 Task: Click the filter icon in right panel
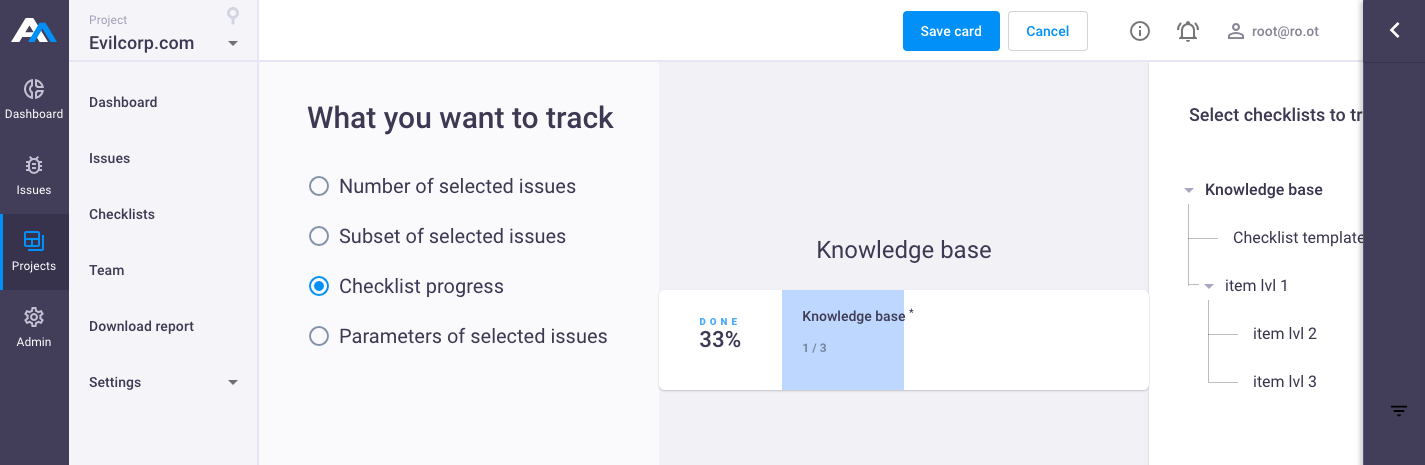click(x=1399, y=411)
